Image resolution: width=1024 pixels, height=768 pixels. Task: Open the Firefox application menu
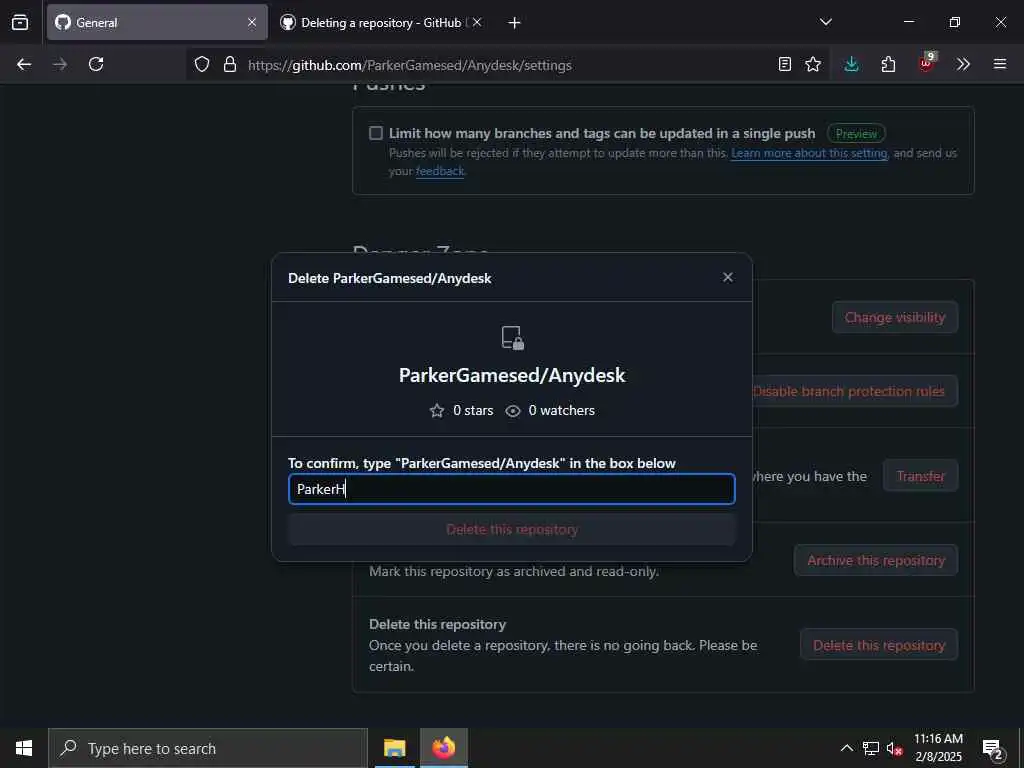pyautogui.click(x=1000, y=64)
